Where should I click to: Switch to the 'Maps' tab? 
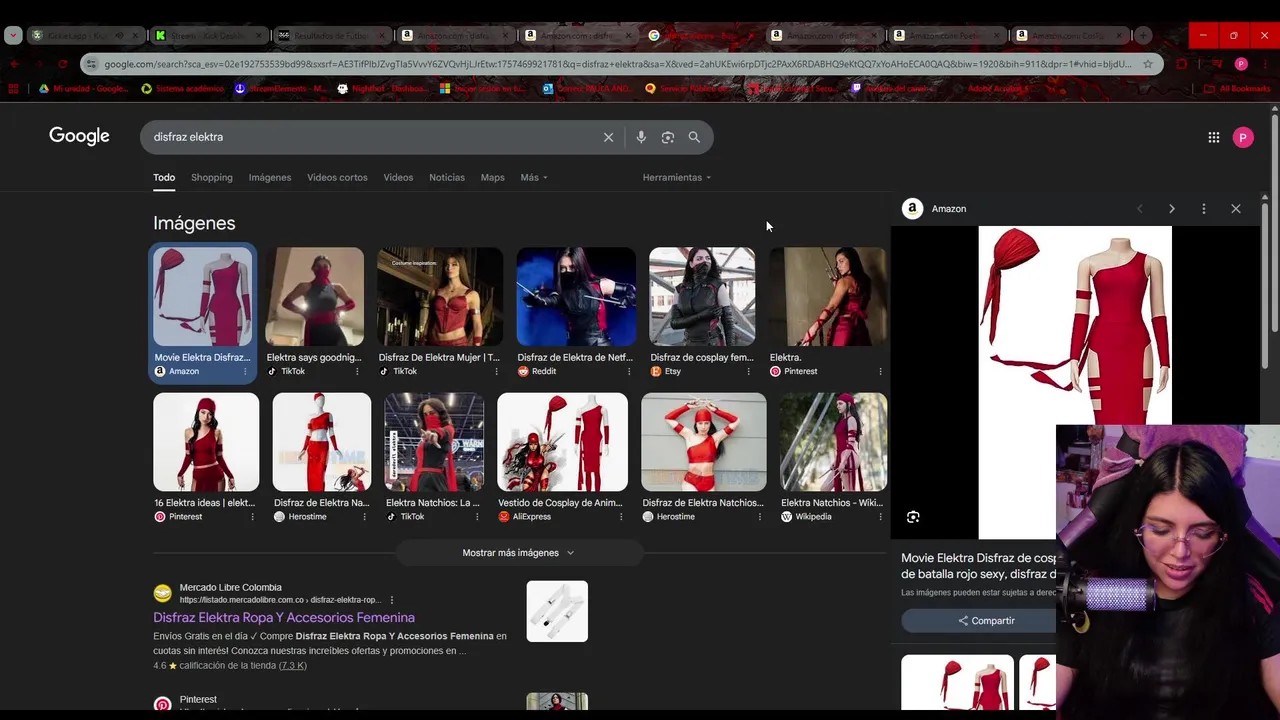click(x=492, y=178)
